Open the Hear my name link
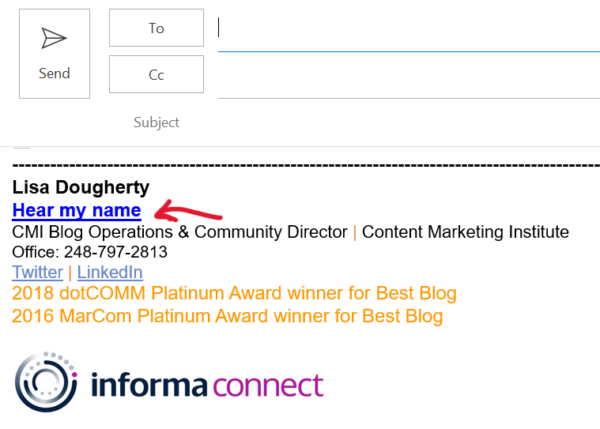Image resolution: width=600 pixels, height=429 pixels. (77, 210)
